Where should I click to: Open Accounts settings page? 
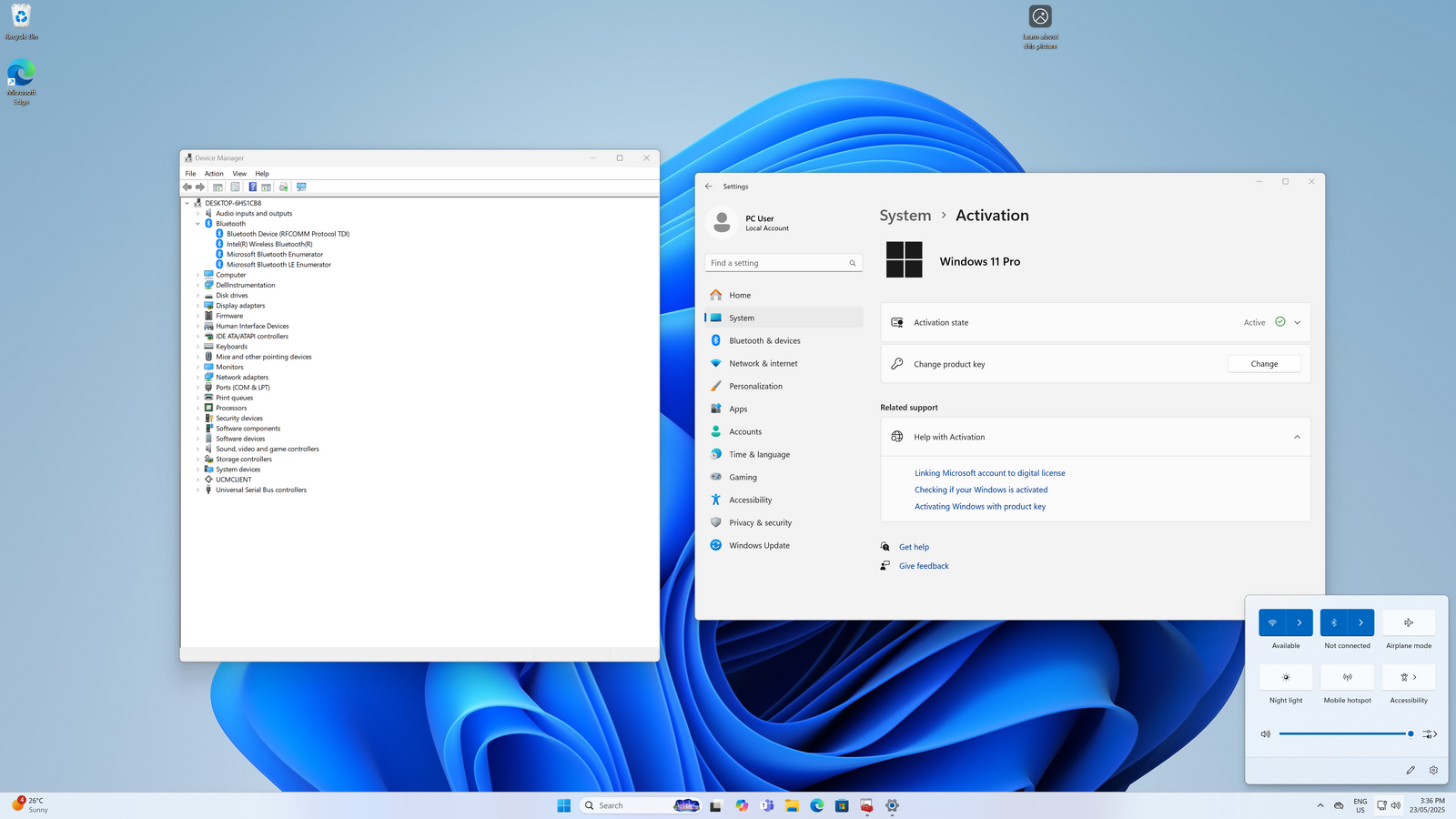[784, 431]
